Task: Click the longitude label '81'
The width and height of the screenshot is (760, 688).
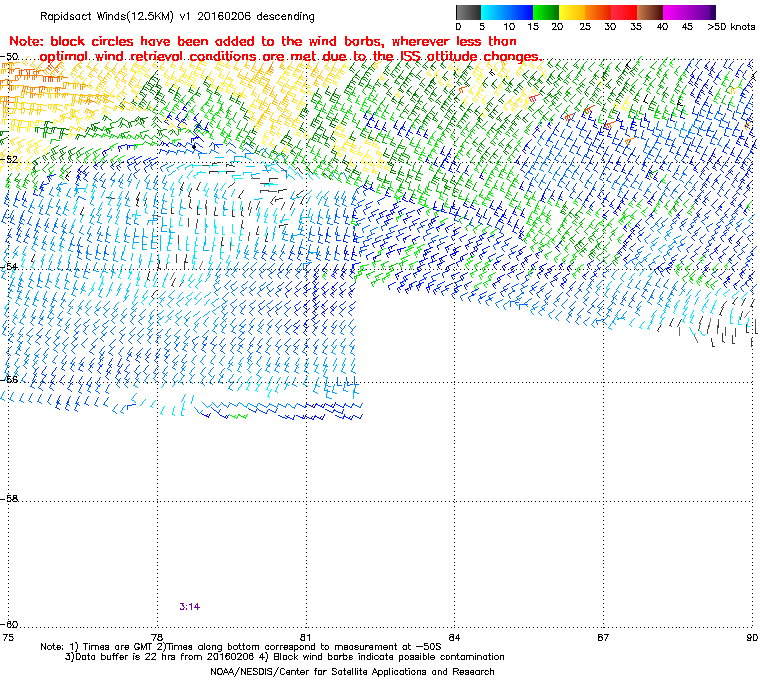Action: [x=306, y=637]
